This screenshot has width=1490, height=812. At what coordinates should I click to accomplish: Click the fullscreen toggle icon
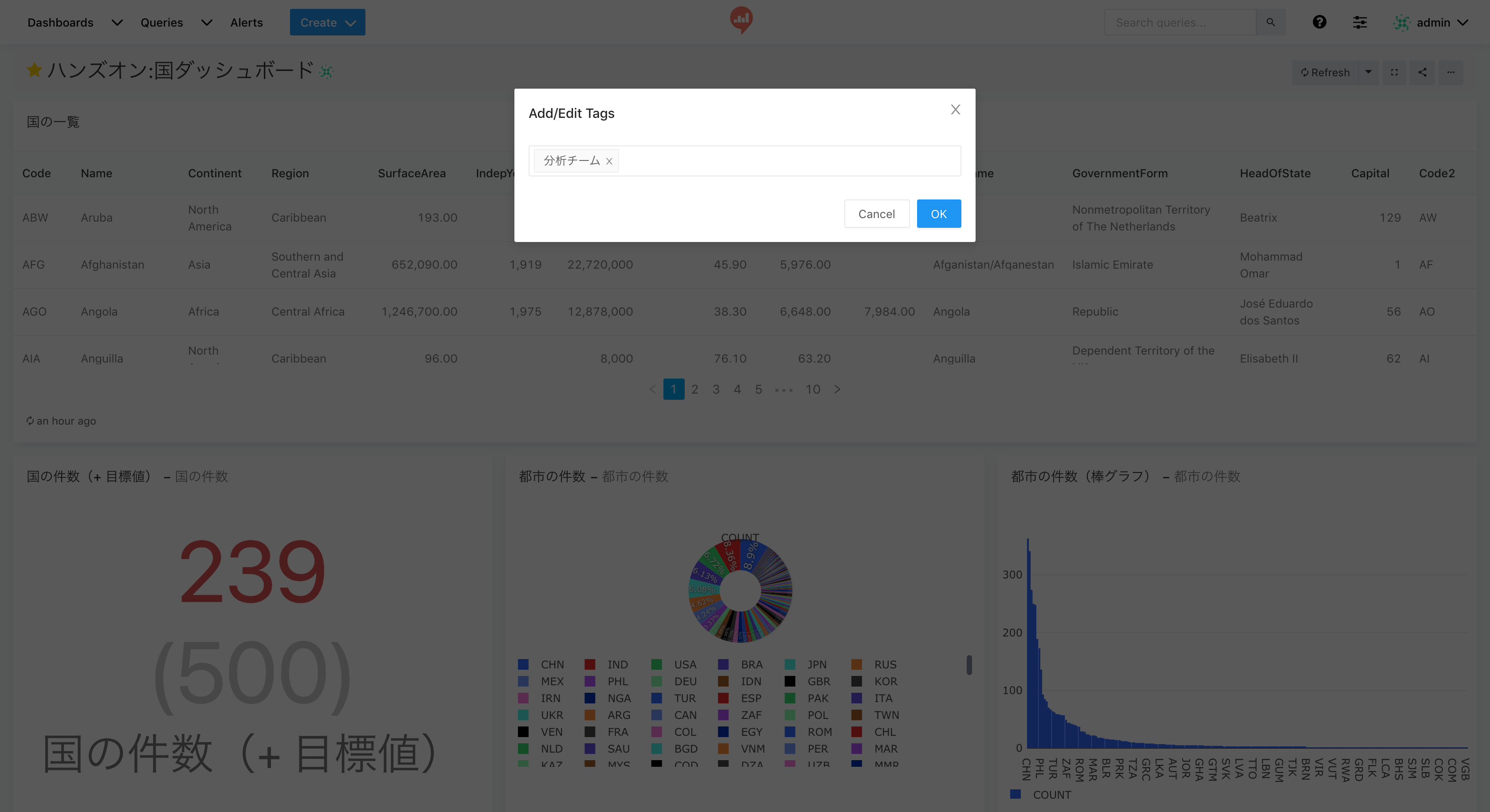[1395, 72]
